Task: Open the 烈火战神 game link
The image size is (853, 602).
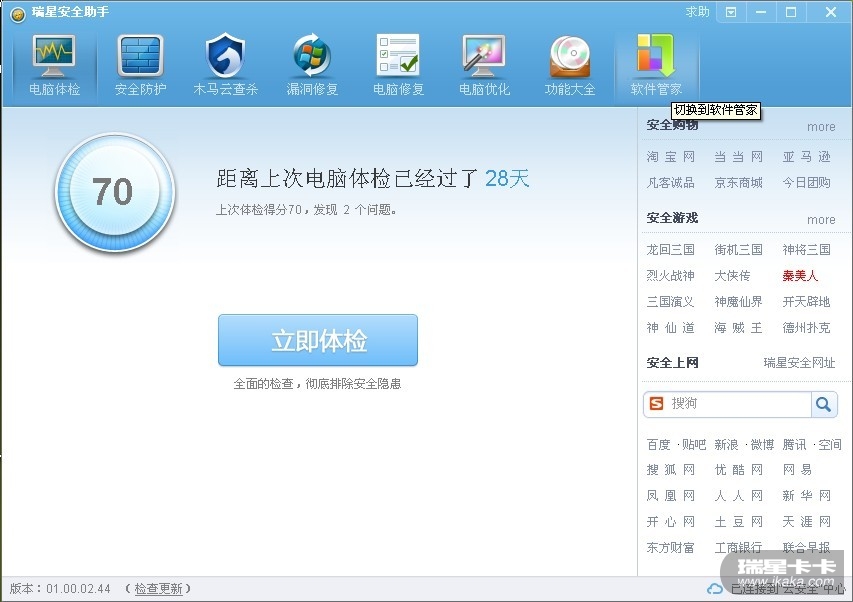Action: pyautogui.click(x=670, y=276)
